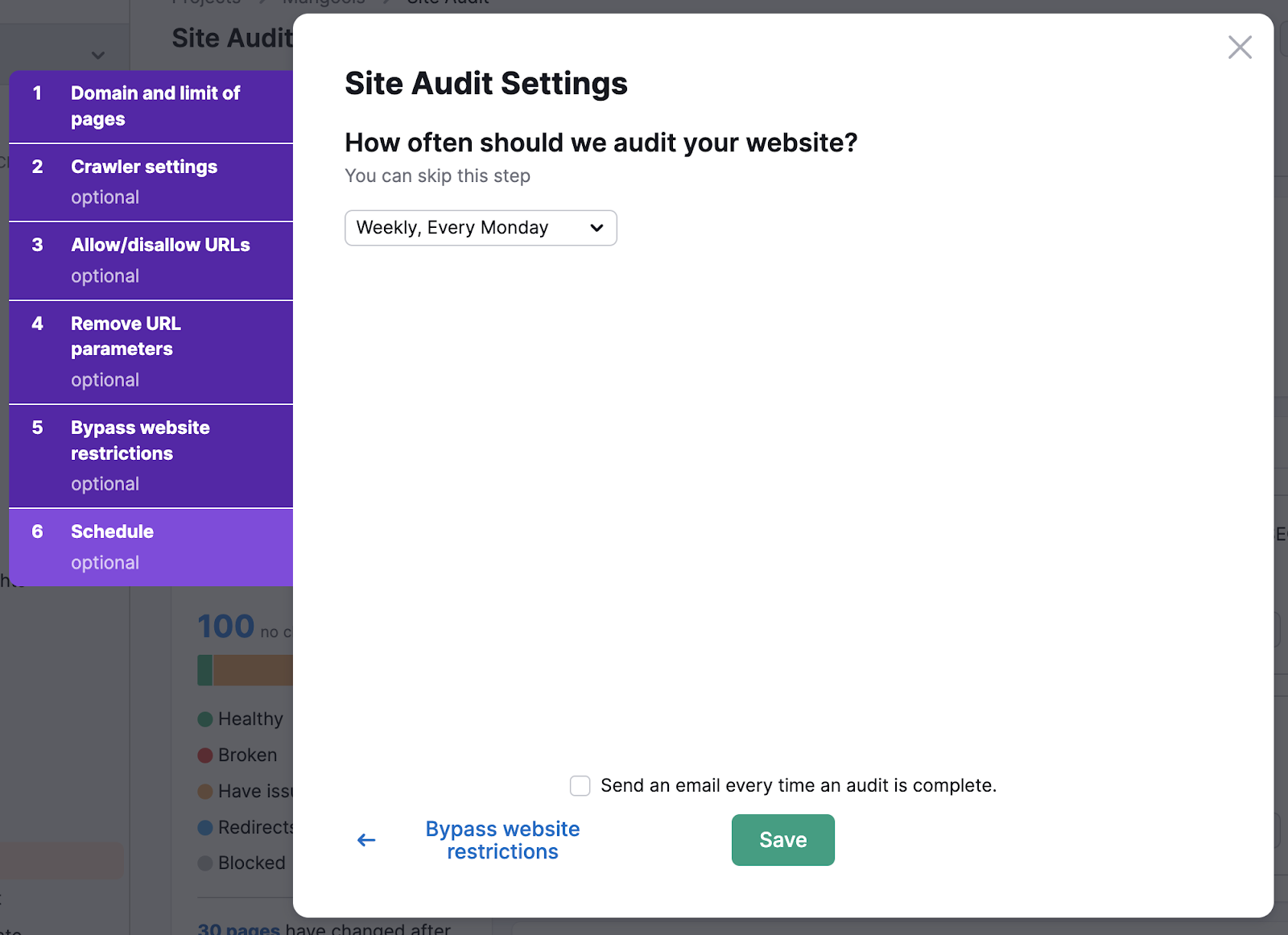Close the Site Audit Settings dialog
1288x935 pixels.
click(1240, 48)
